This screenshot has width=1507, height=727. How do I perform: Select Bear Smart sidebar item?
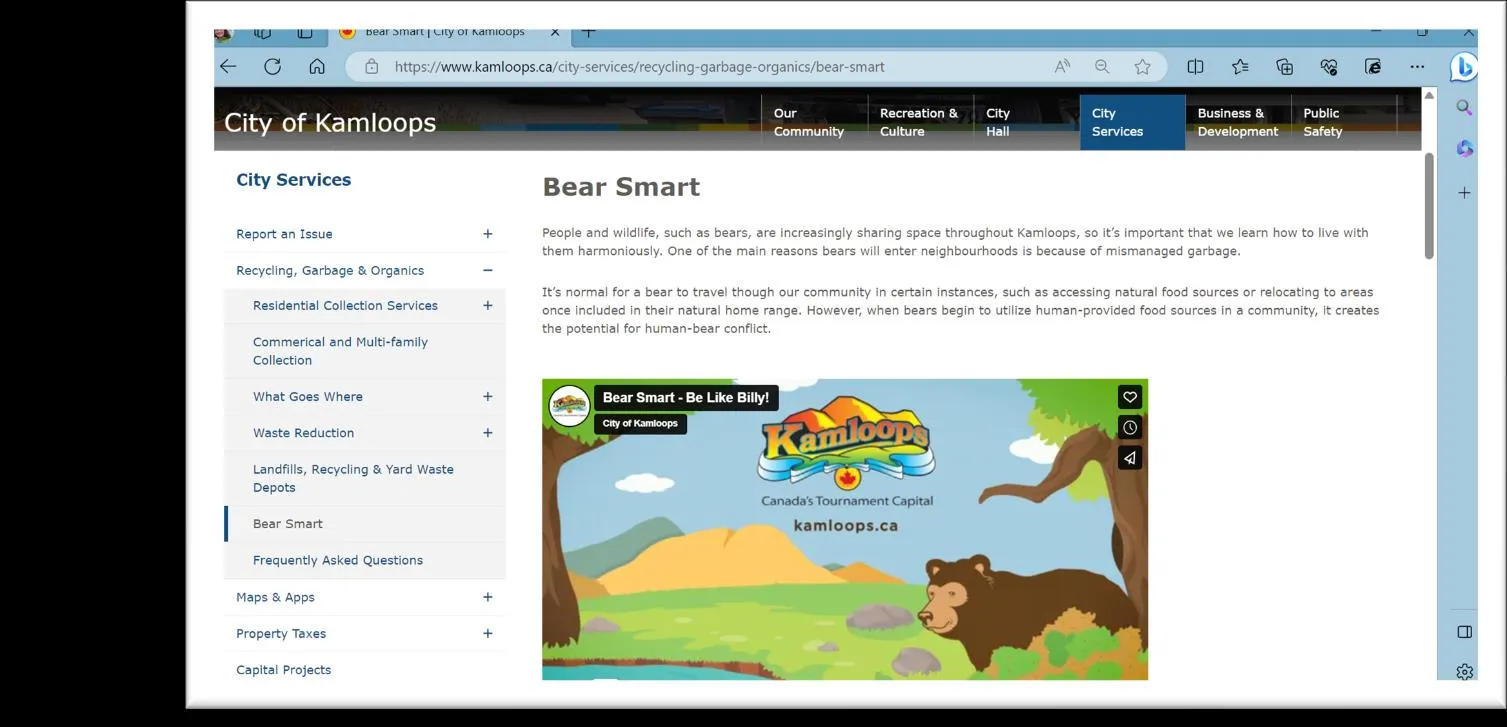tap(288, 524)
